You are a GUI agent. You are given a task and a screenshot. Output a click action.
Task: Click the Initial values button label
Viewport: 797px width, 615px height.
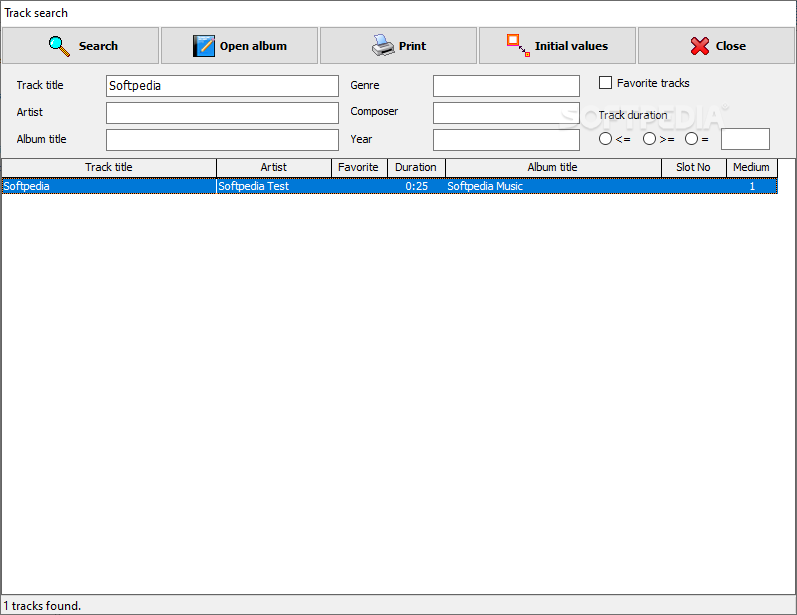tap(571, 46)
